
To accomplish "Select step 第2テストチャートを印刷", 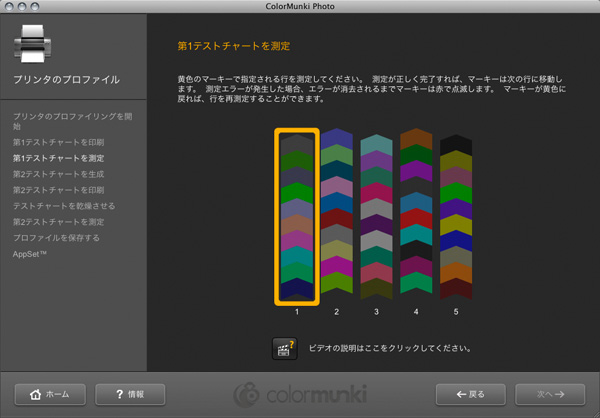I will point(57,190).
